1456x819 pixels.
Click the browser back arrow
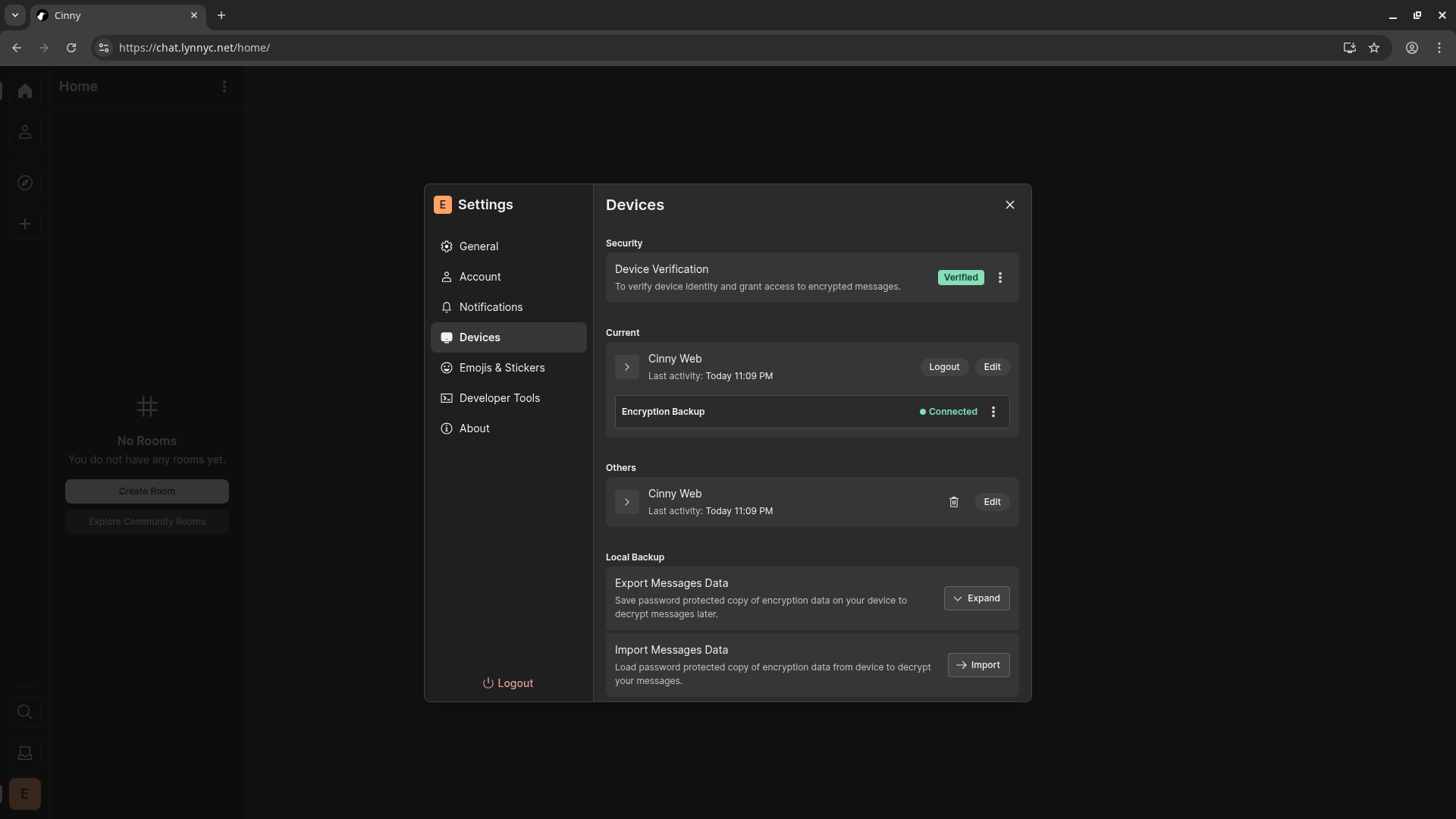[x=17, y=48]
